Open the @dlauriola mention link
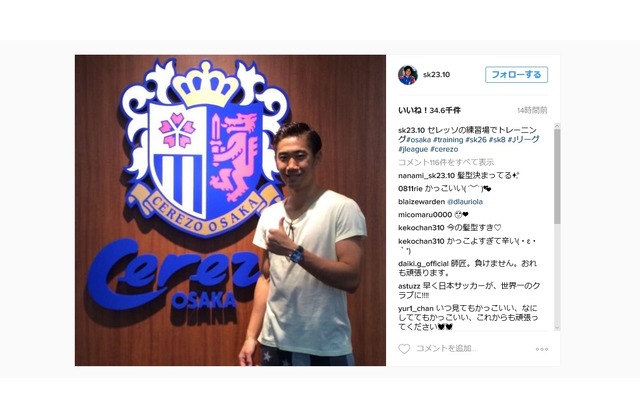The width and height of the screenshot is (640, 400). (464, 202)
